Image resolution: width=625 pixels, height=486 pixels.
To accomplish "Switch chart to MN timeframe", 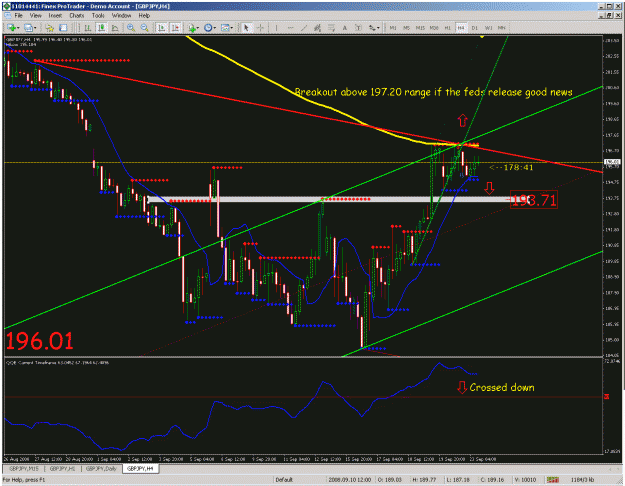I will (502, 28).
